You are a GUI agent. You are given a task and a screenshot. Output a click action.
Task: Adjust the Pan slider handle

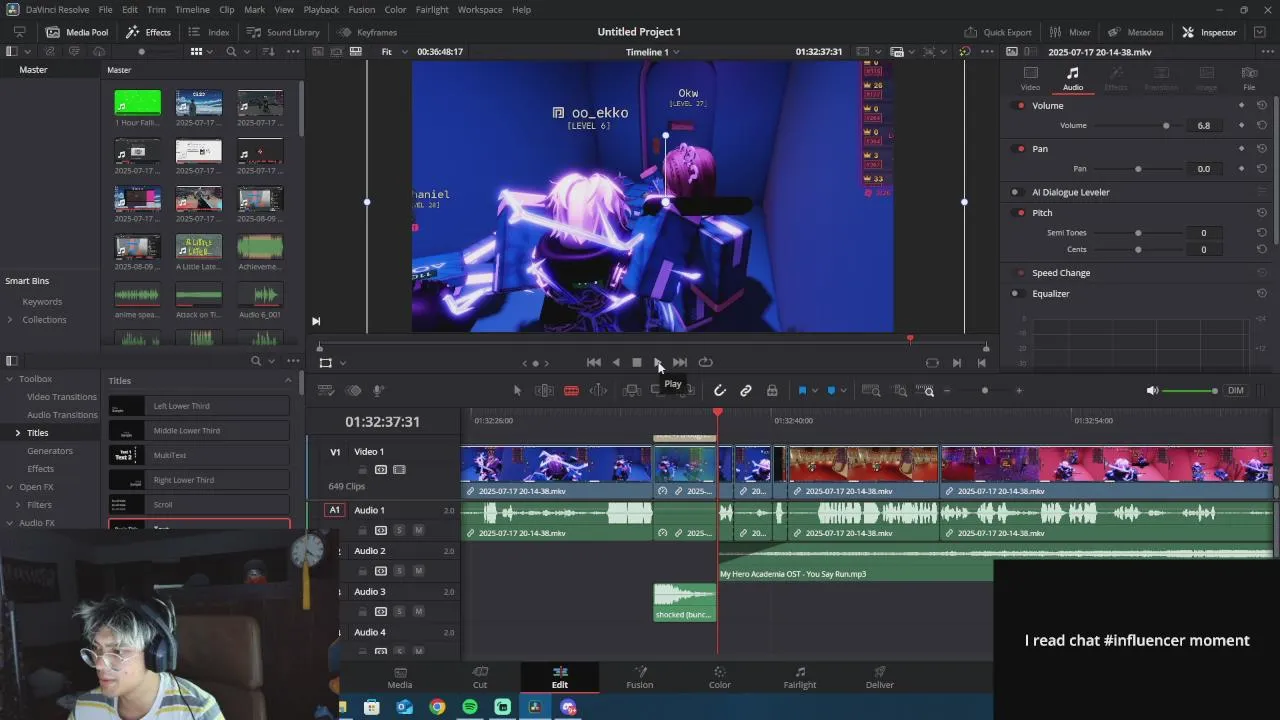coord(1138,169)
